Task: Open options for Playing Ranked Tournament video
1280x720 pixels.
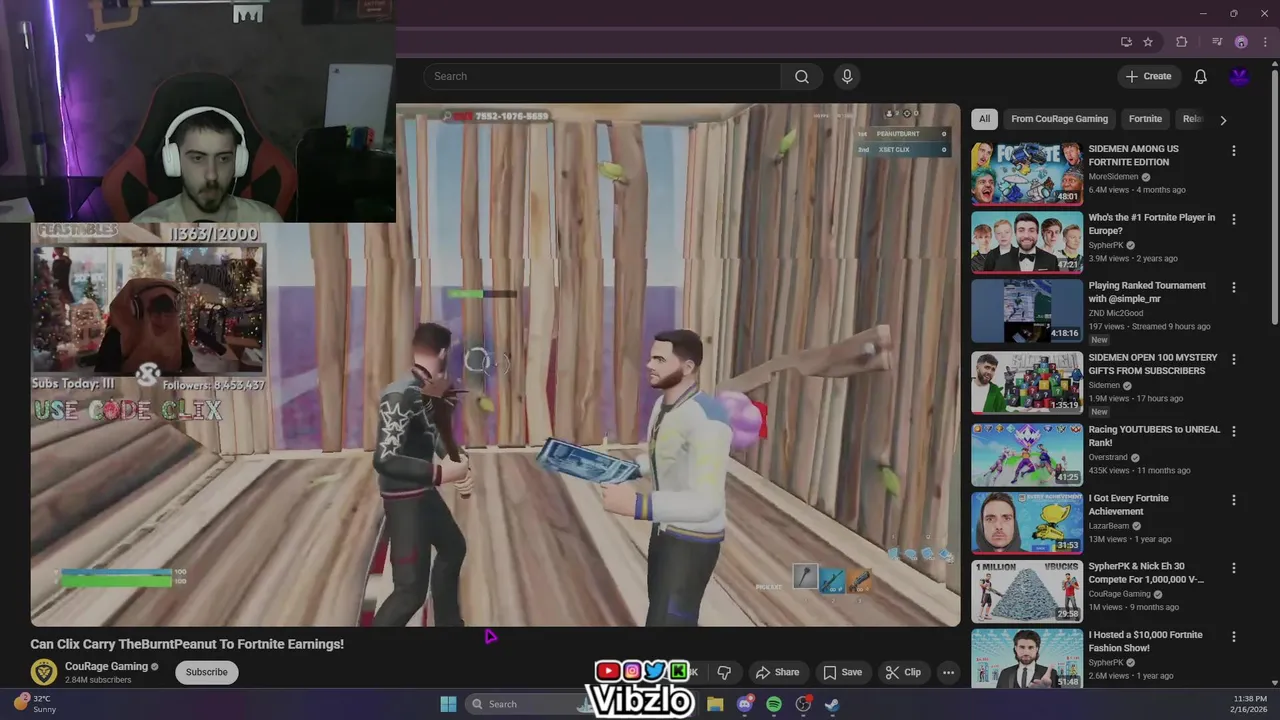Action: [1233, 287]
